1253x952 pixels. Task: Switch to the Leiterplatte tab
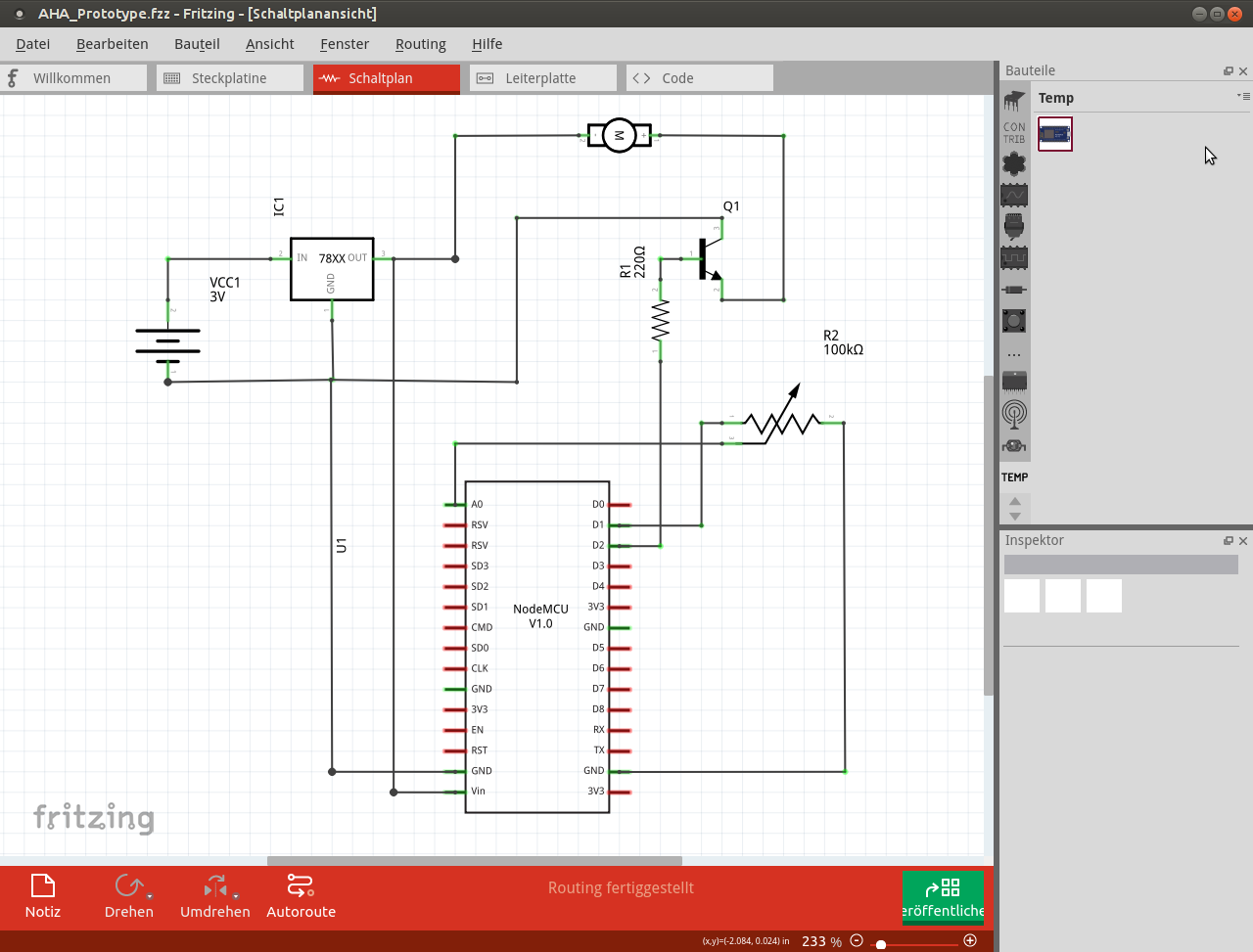[x=543, y=78]
